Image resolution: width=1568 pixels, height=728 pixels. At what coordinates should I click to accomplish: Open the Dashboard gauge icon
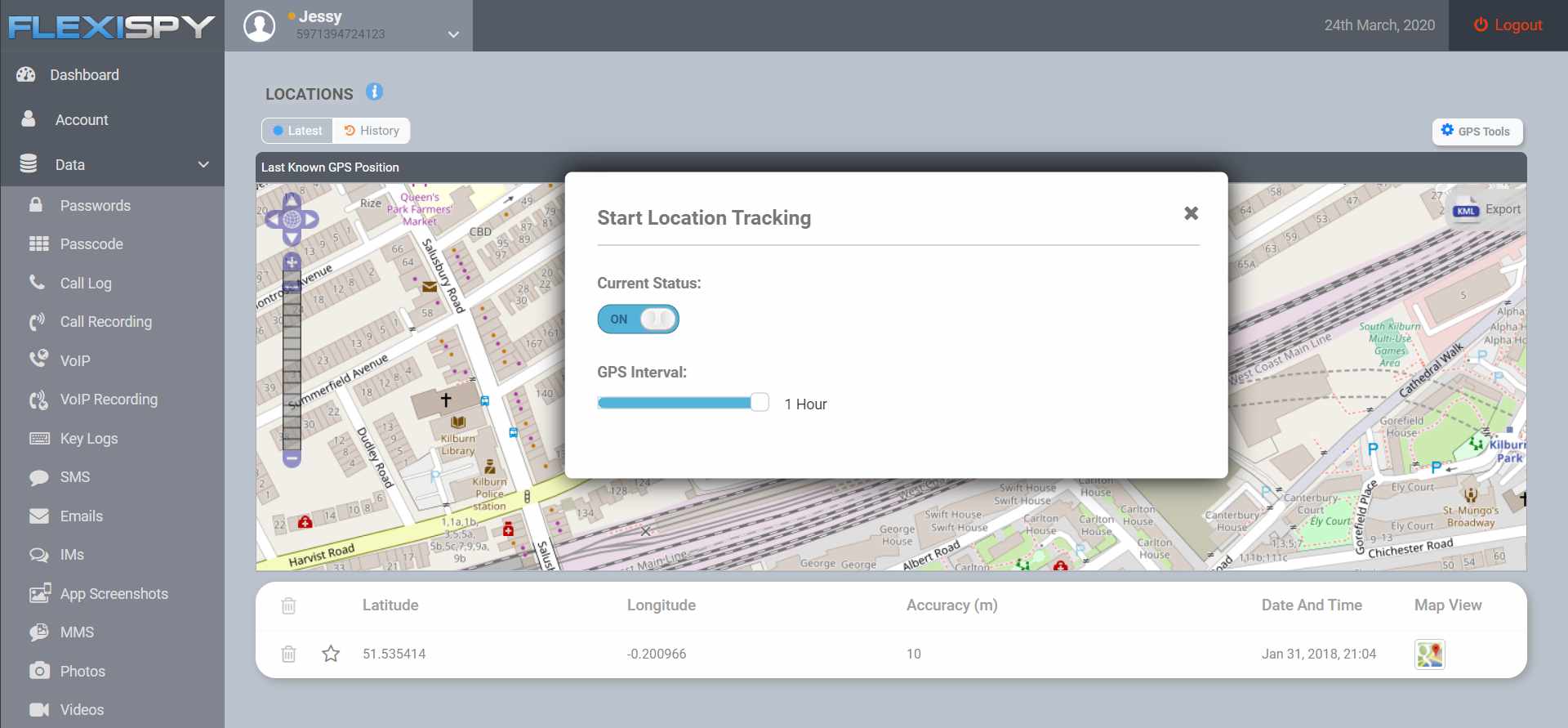click(x=26, y=74)
